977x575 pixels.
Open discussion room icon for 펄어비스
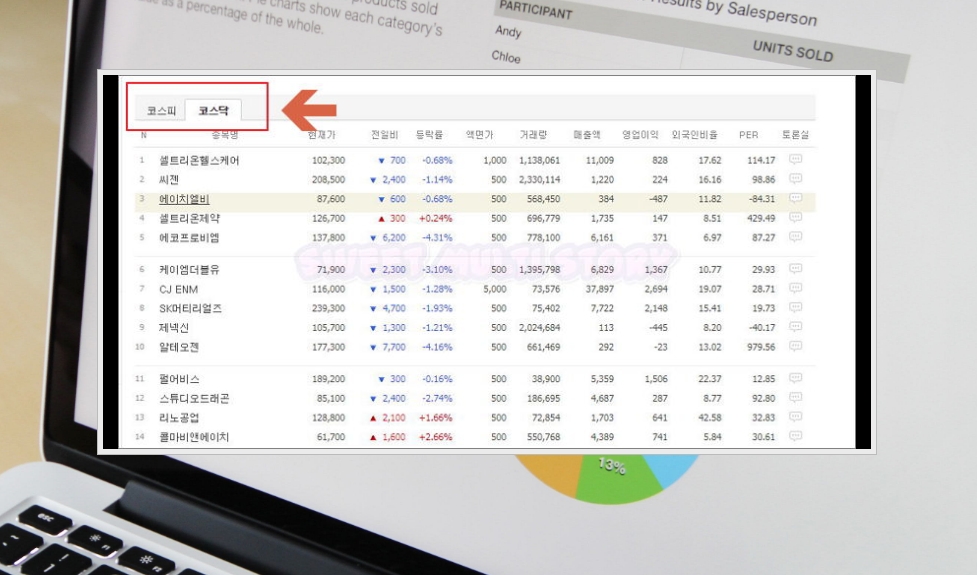tap(795, 378)
